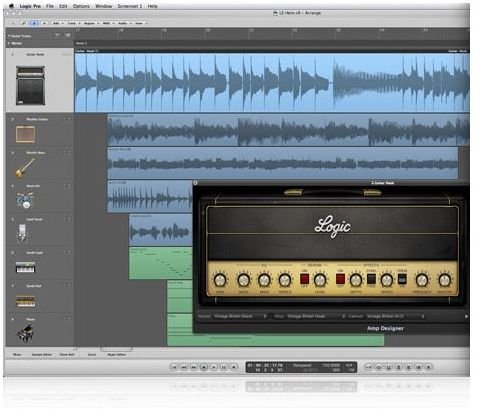This screenshot has width=480, height=409.
Task: Toggle the Sync/Free switch on amp
Action: (371, 279)
